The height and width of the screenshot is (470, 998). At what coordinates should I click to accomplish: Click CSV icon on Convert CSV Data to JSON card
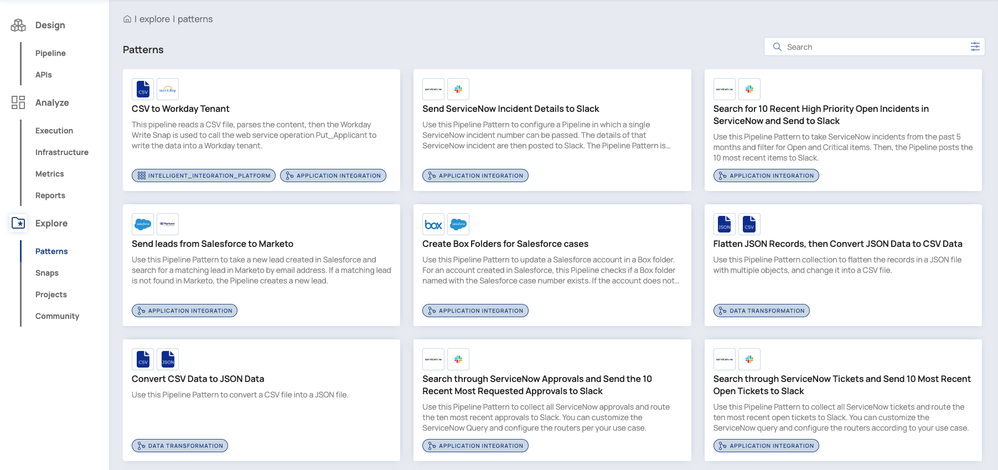143,359
